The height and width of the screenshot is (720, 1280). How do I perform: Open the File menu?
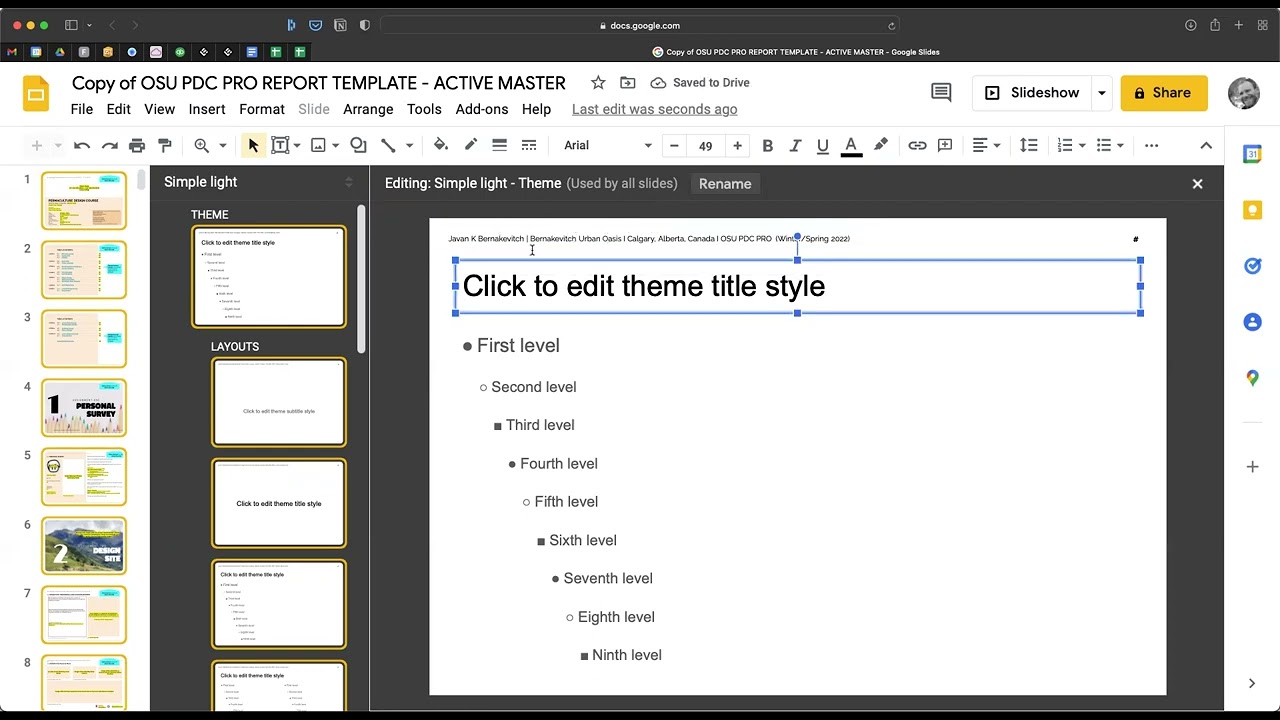[x=82, y=109]
